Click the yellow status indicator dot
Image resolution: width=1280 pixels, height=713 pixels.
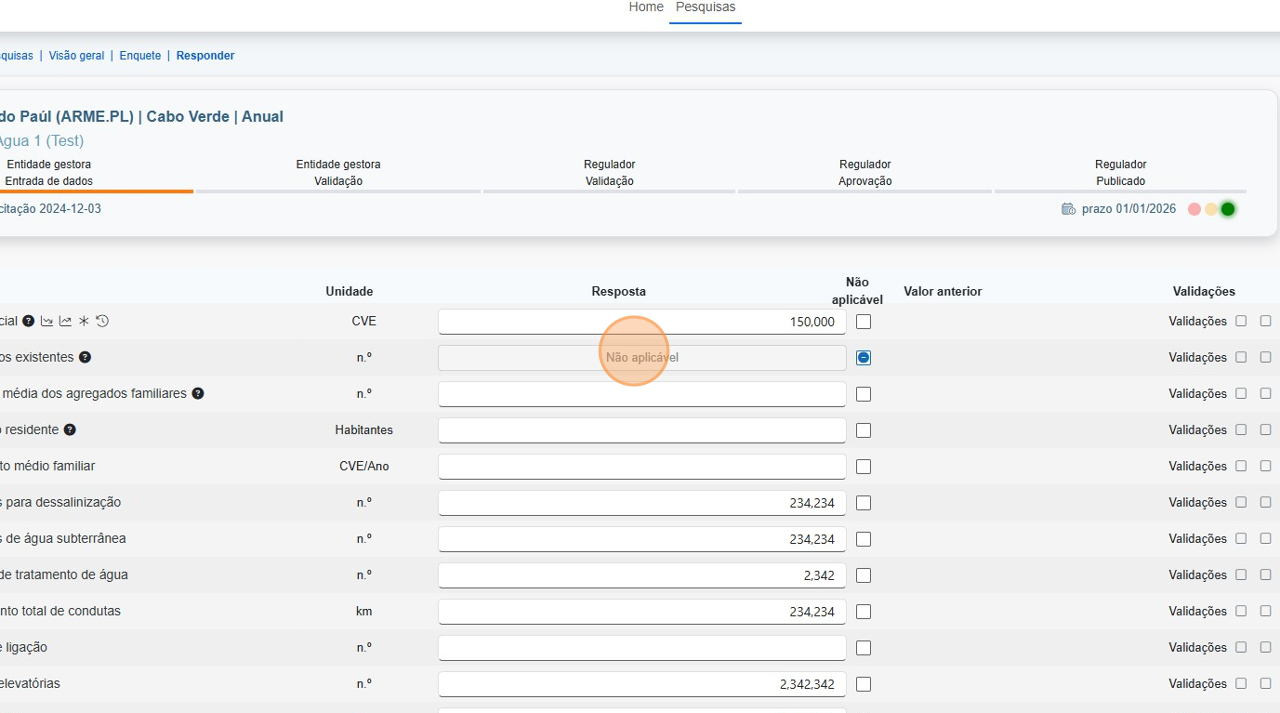coord(1211,209)
